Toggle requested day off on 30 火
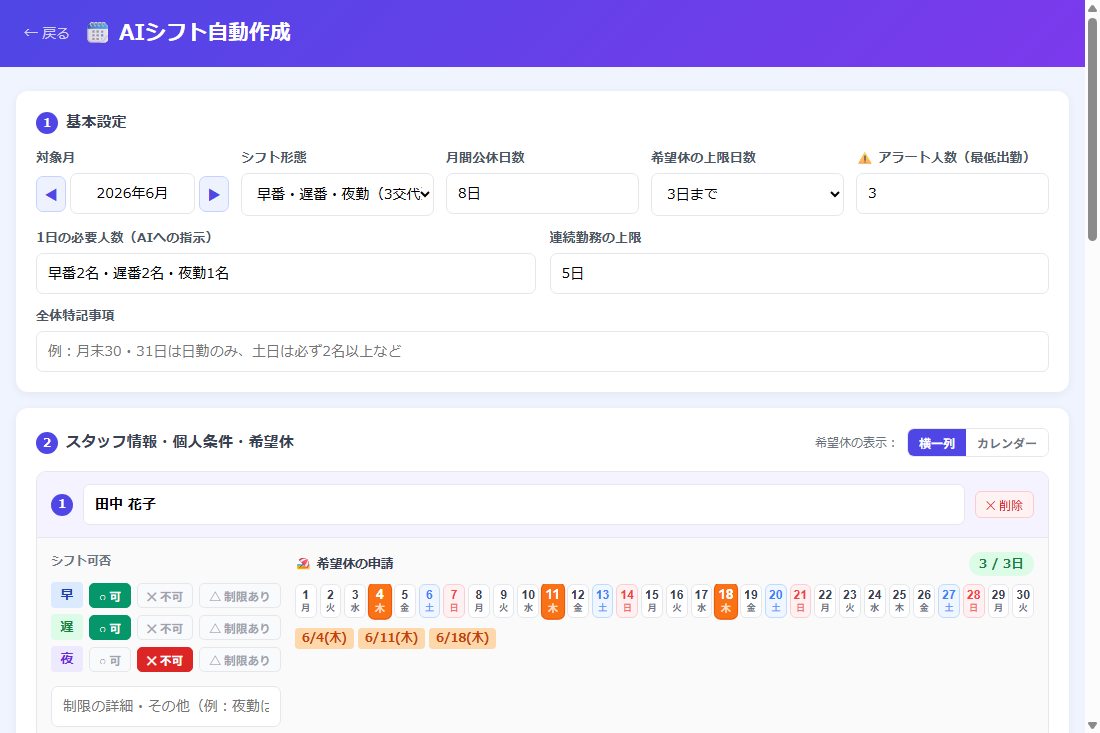 1023,601
